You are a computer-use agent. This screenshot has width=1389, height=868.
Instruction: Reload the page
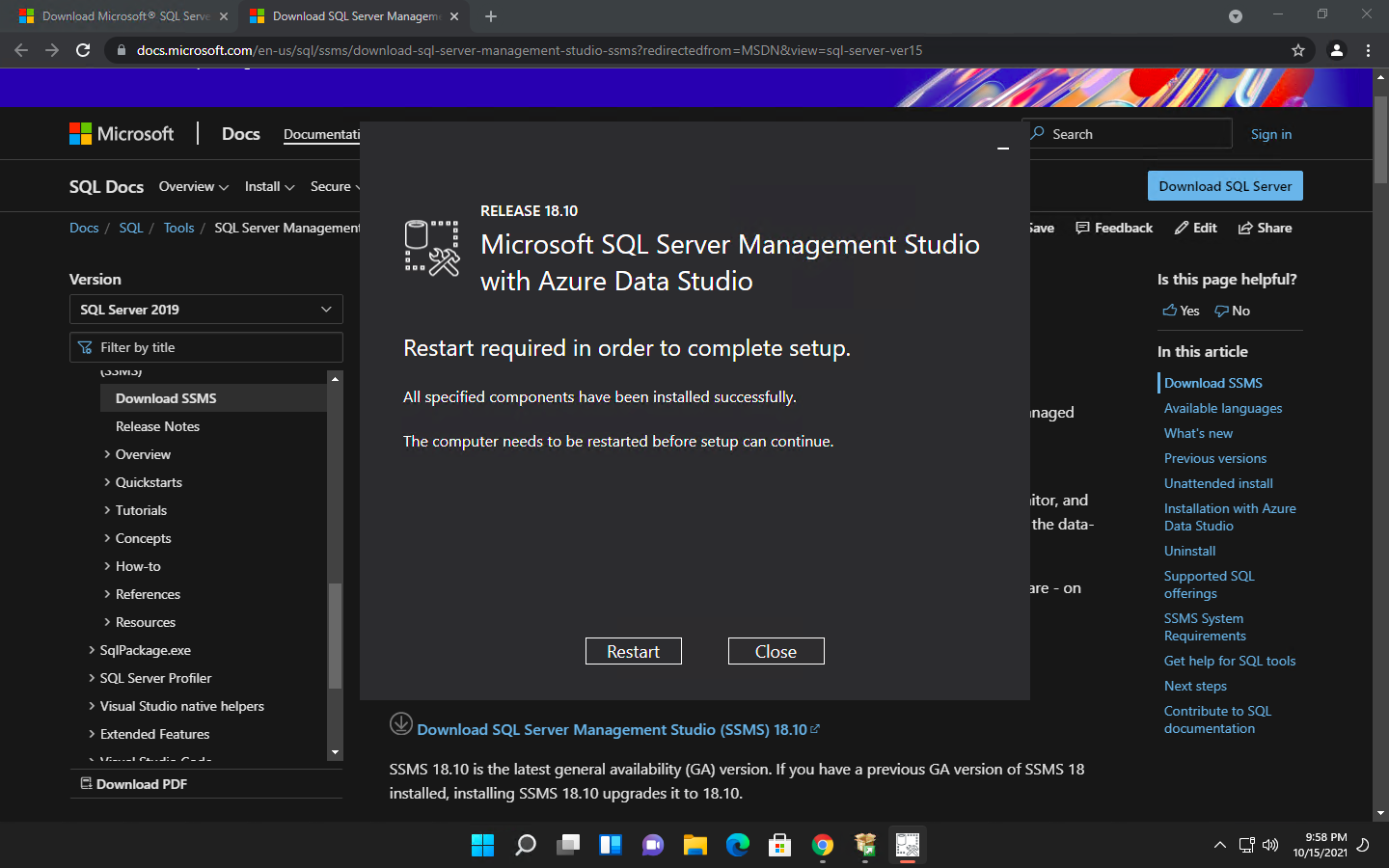[83, 50]
